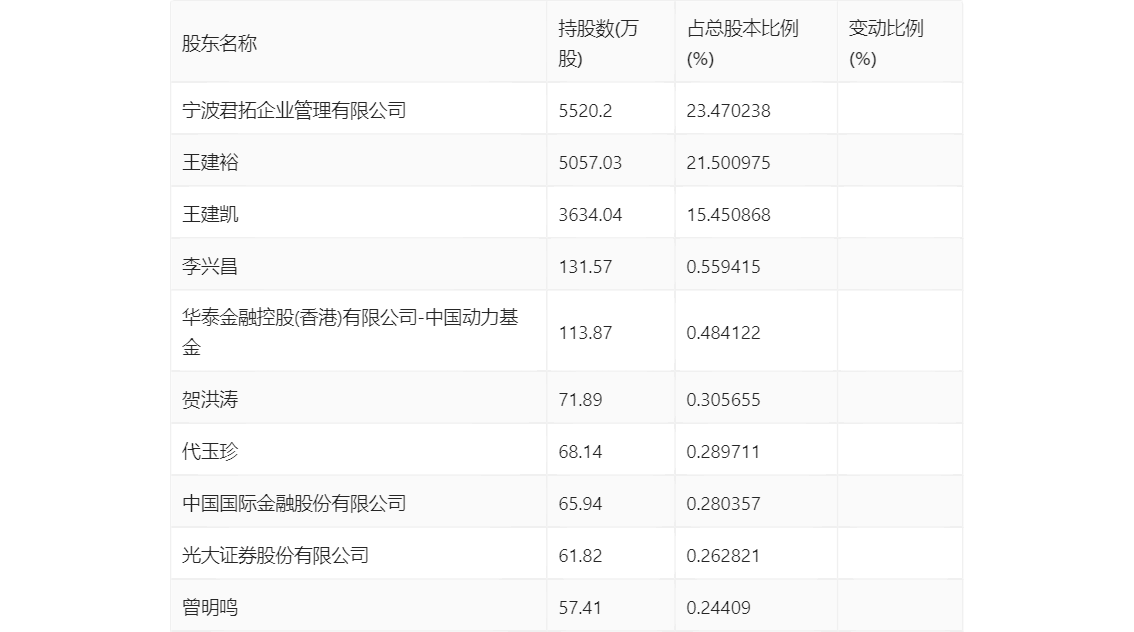Screen dimensions: 1134x632
Task: Click the holding value 113.87
Action: 585,333
